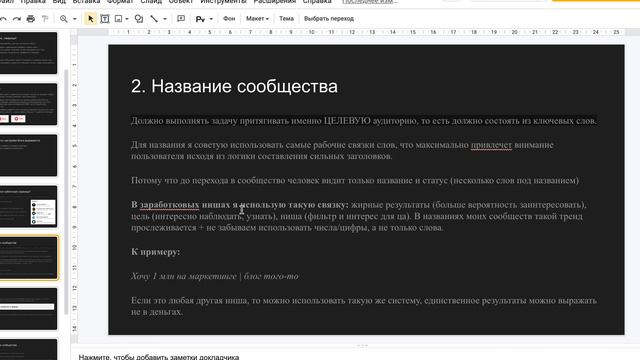Select the slide thumbnail with the white bar

point(28,309)
